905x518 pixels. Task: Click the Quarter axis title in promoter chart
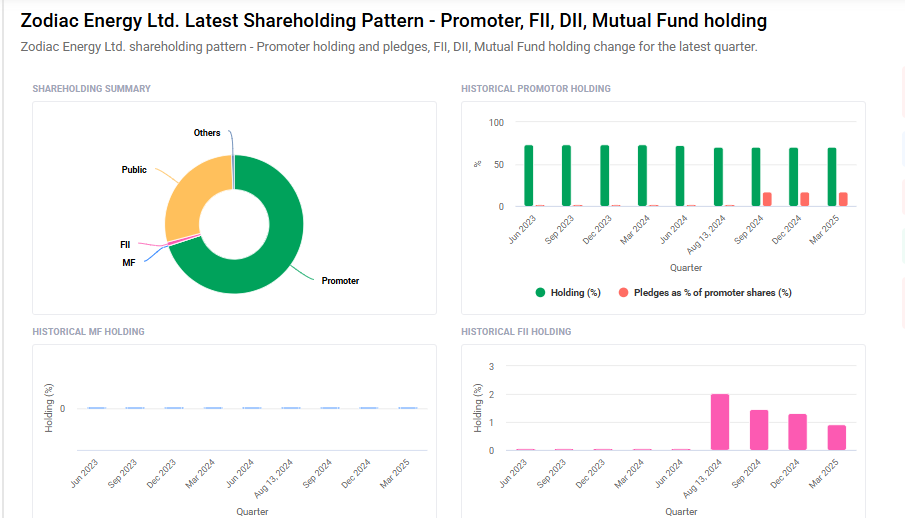coord(686,268)
